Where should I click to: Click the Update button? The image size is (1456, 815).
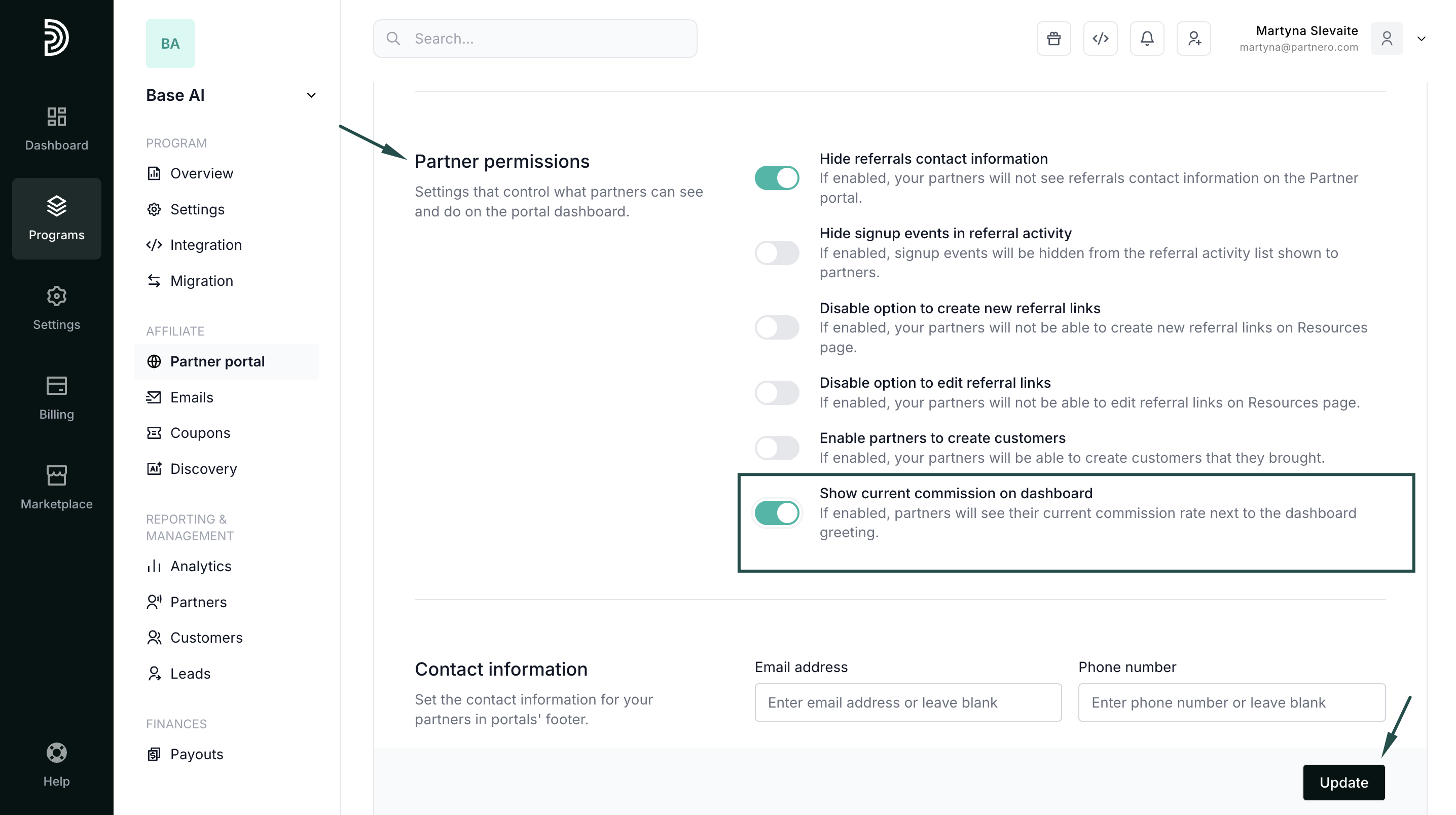point(1343,782)
